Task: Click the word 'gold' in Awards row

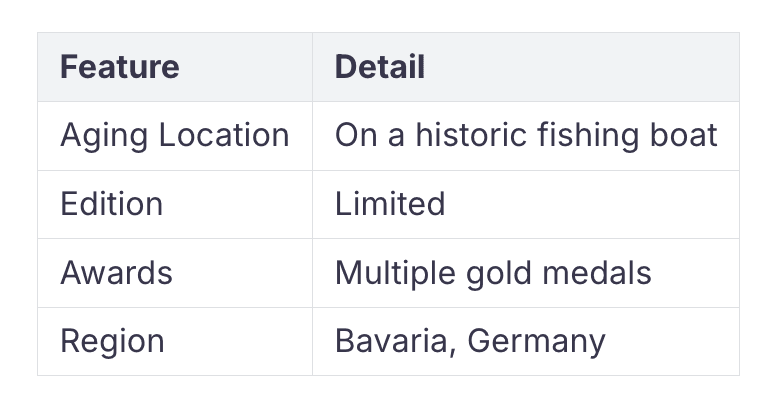Action: 498,273
